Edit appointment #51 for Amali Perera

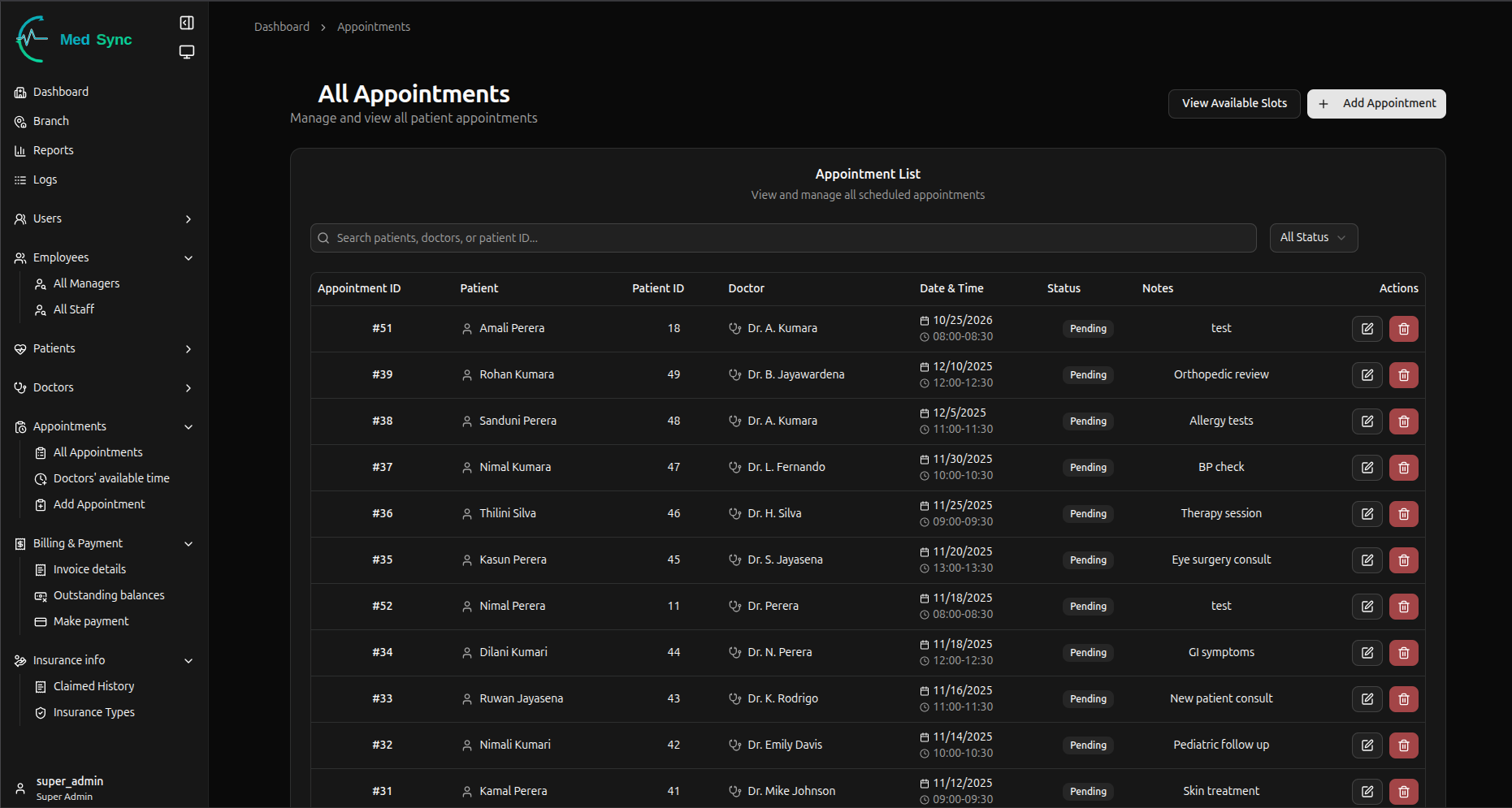click(x=1367, y=329)
